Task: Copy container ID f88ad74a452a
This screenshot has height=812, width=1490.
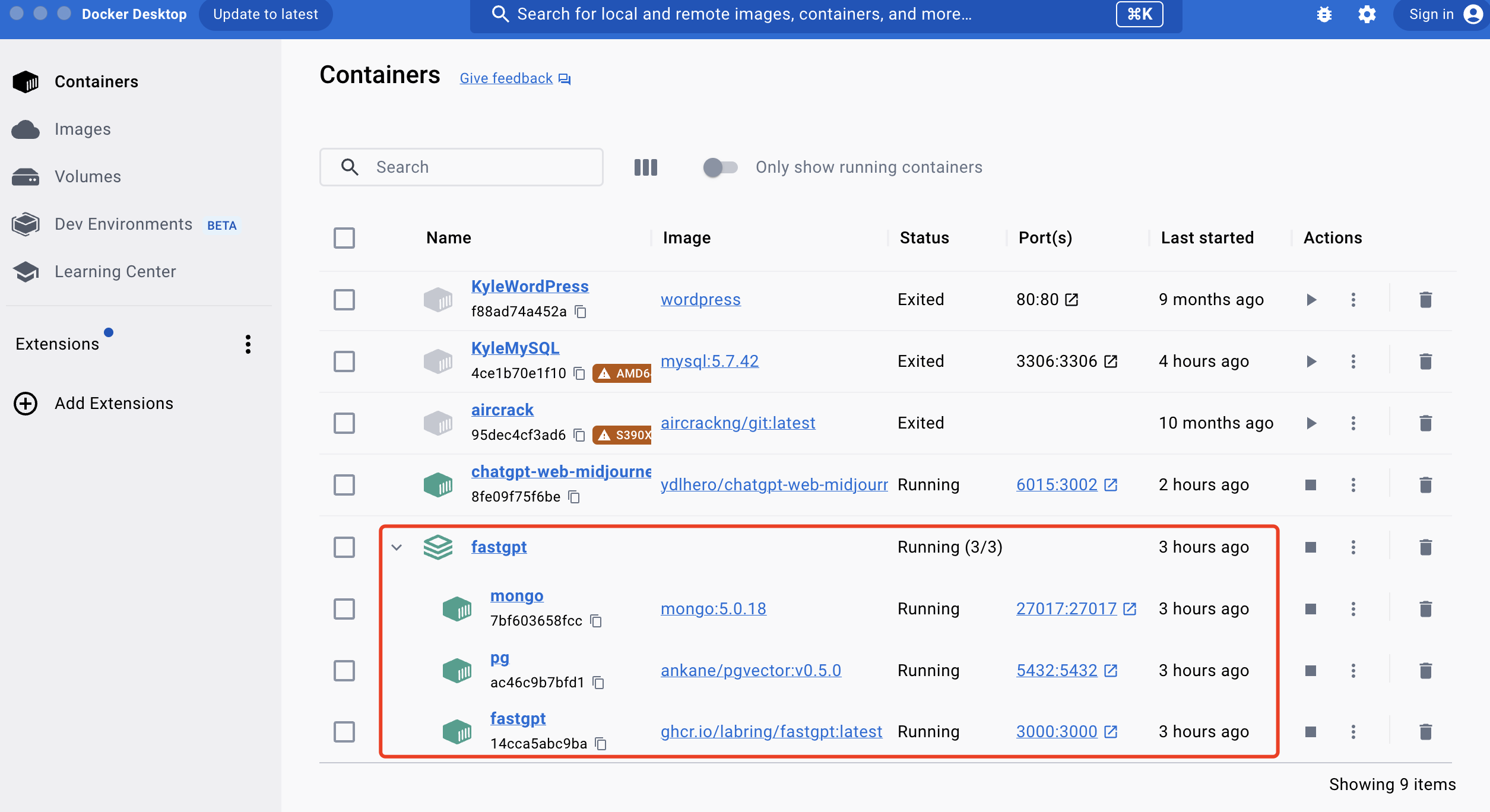Action: [x=581, y=312]
